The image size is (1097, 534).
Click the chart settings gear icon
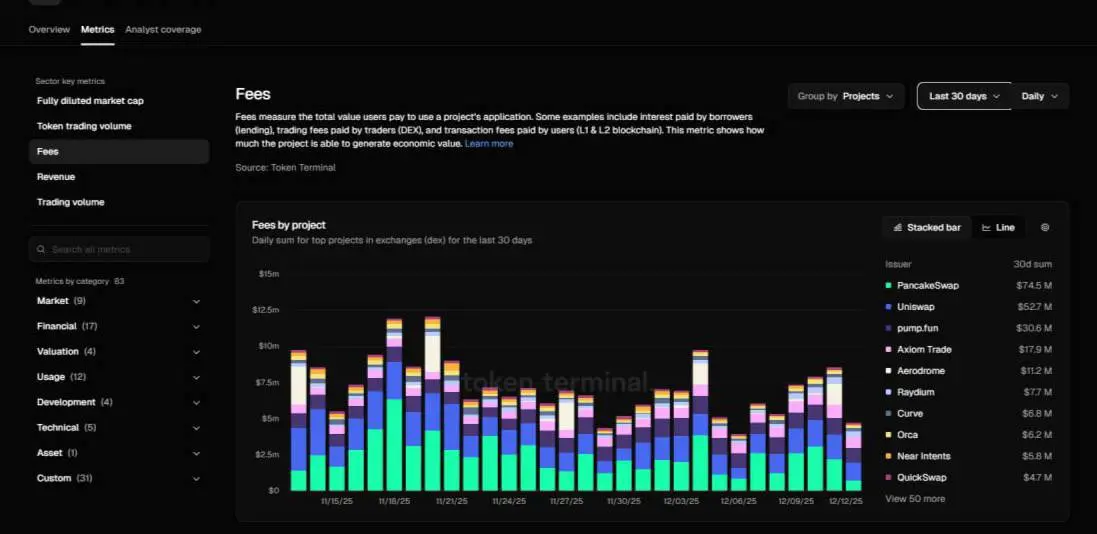pos(1045,227)
